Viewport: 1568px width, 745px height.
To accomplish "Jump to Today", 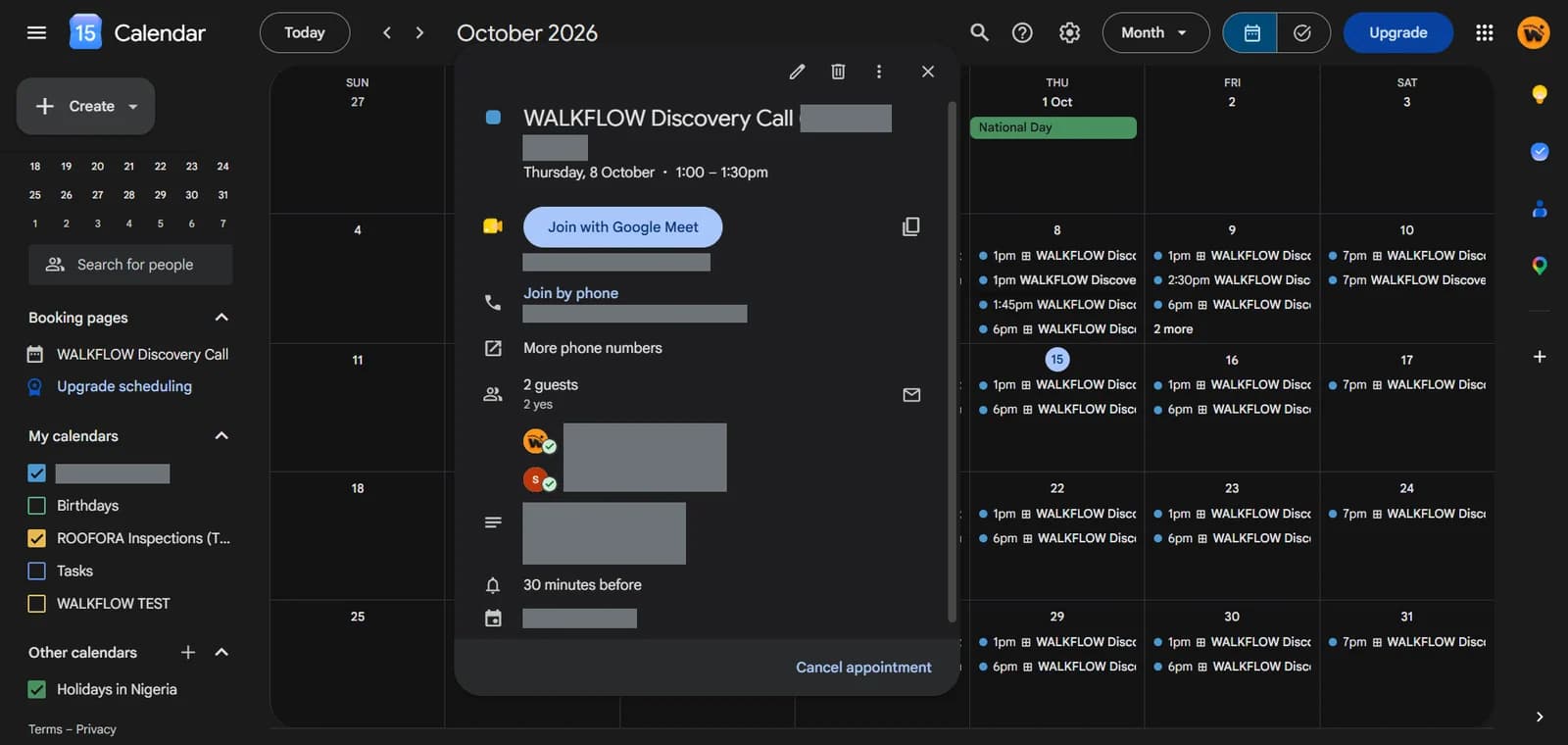I will pos(305,32).
